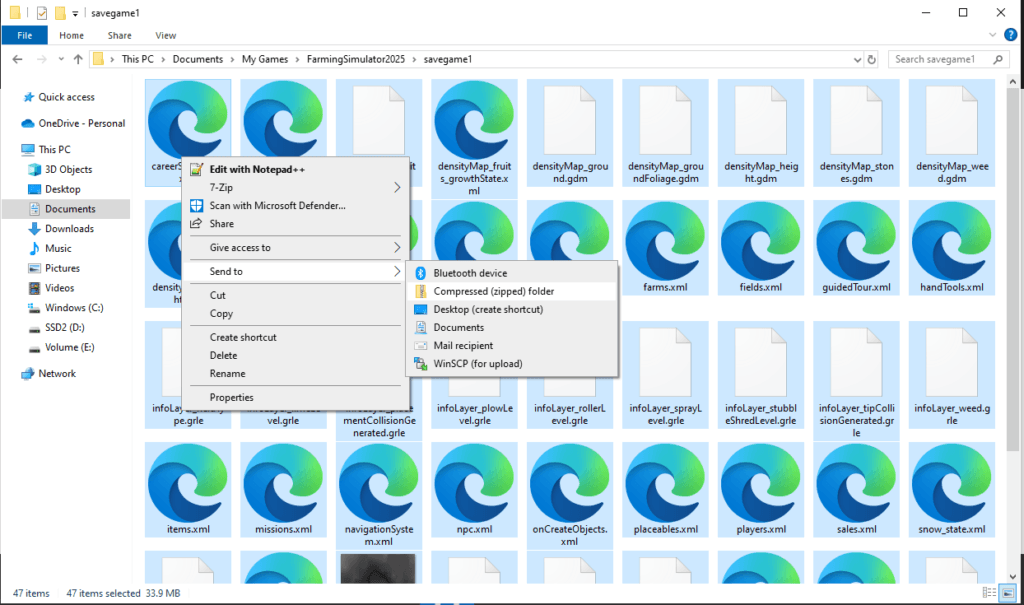The image size is (1024, 605).
Task: Switch to large icons view layout
Action: 1008,594
